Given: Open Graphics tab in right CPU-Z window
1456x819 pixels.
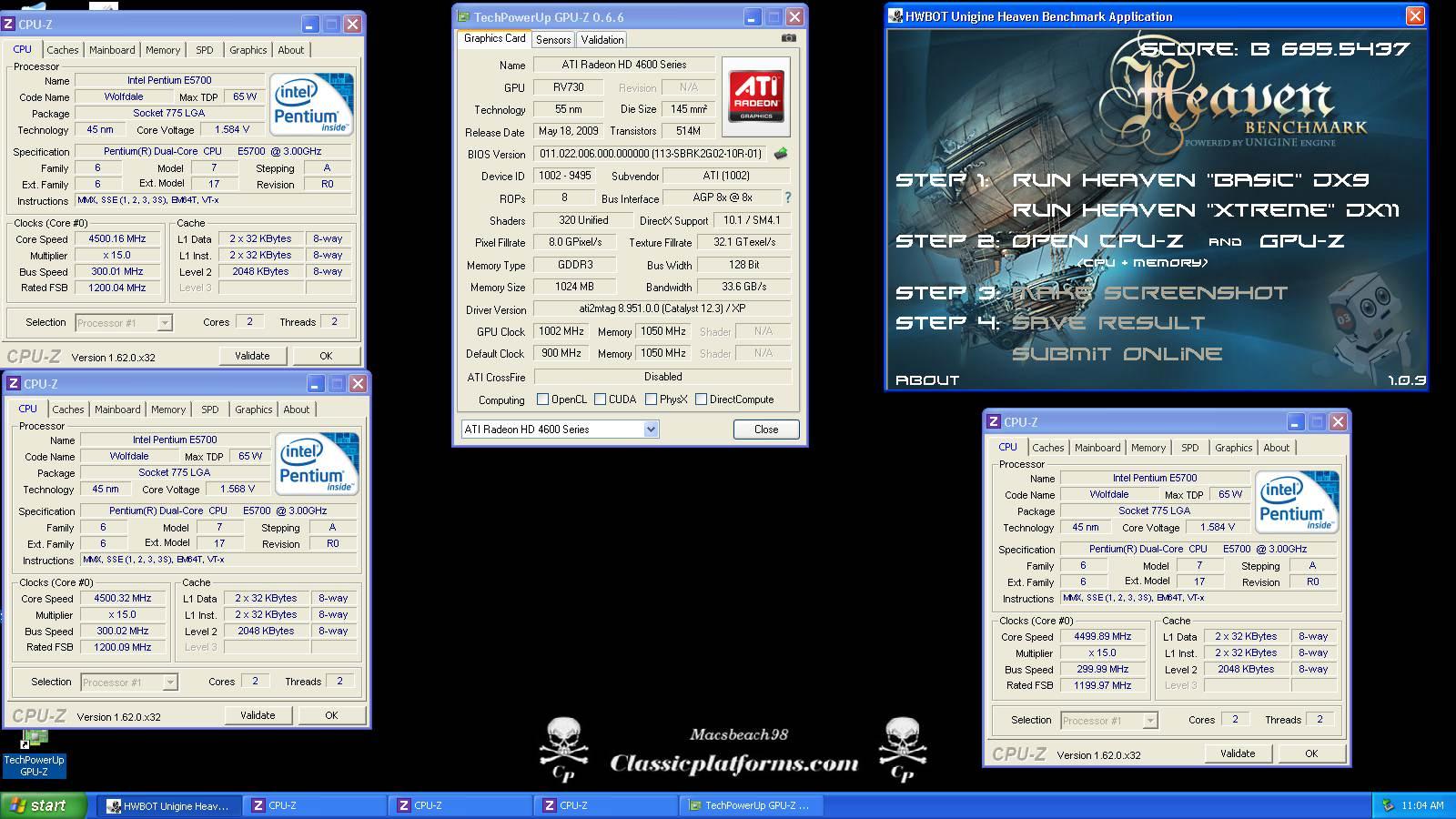Looking at the screenshot, I should (1233, 448).
